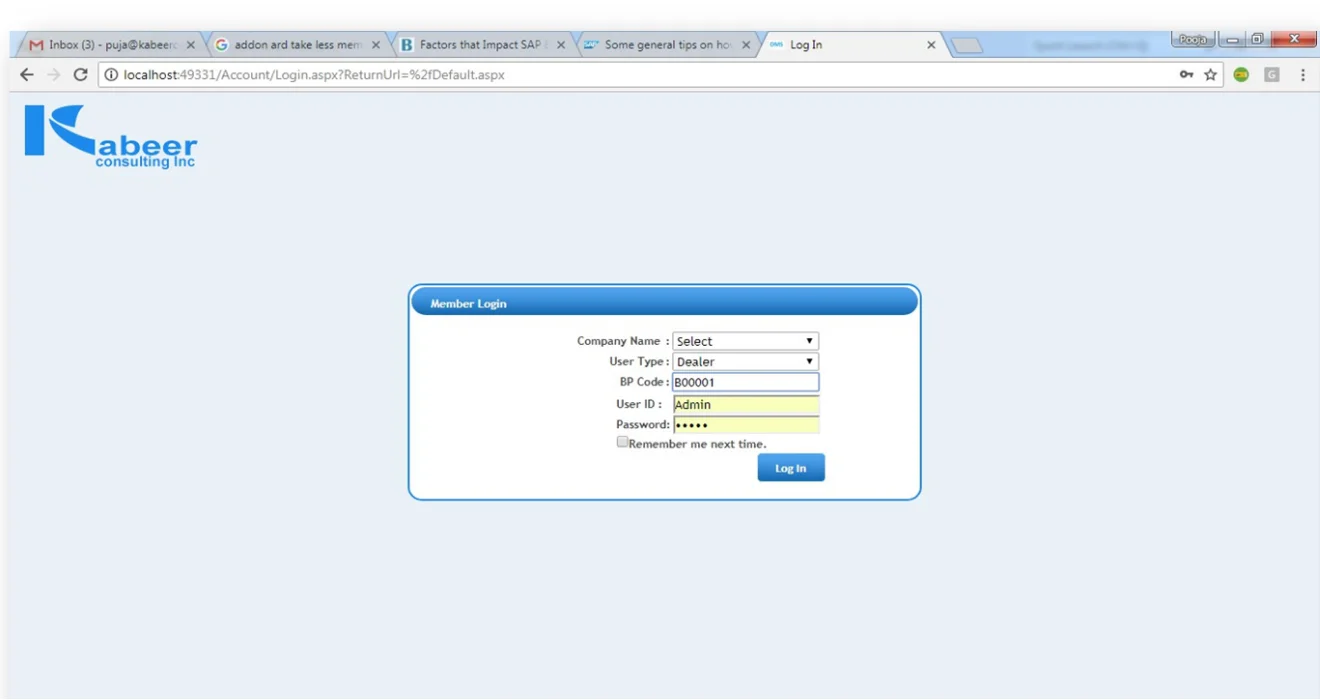Screen dimensions: 1320x700
Task: Click the forward navigation arrow
Action: pyautogui.click(x=53, y=73)
